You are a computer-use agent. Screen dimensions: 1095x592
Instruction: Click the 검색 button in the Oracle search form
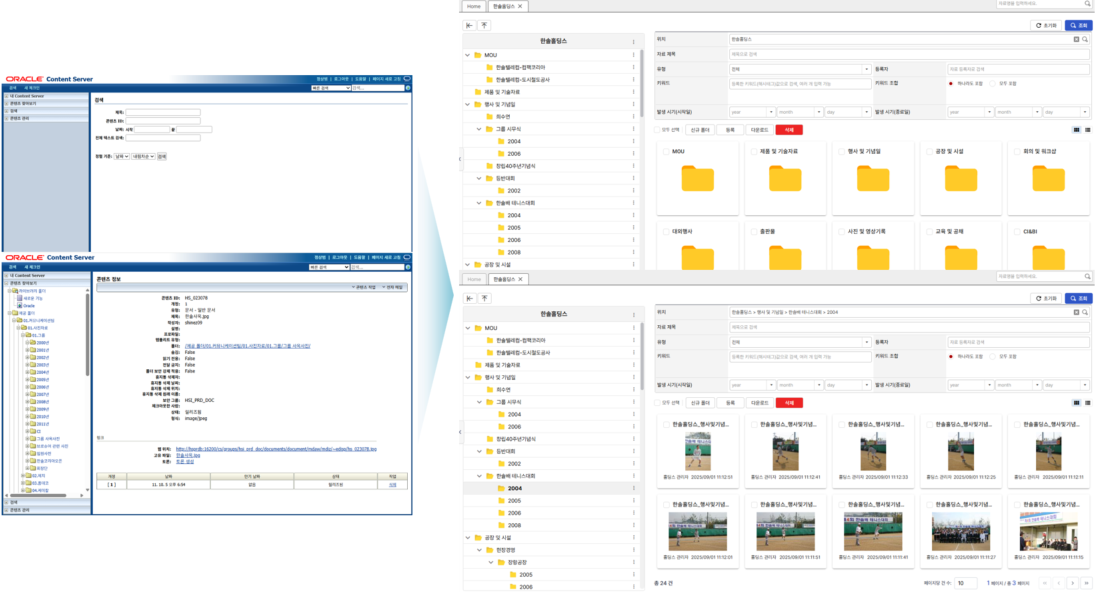click(162, 156)
